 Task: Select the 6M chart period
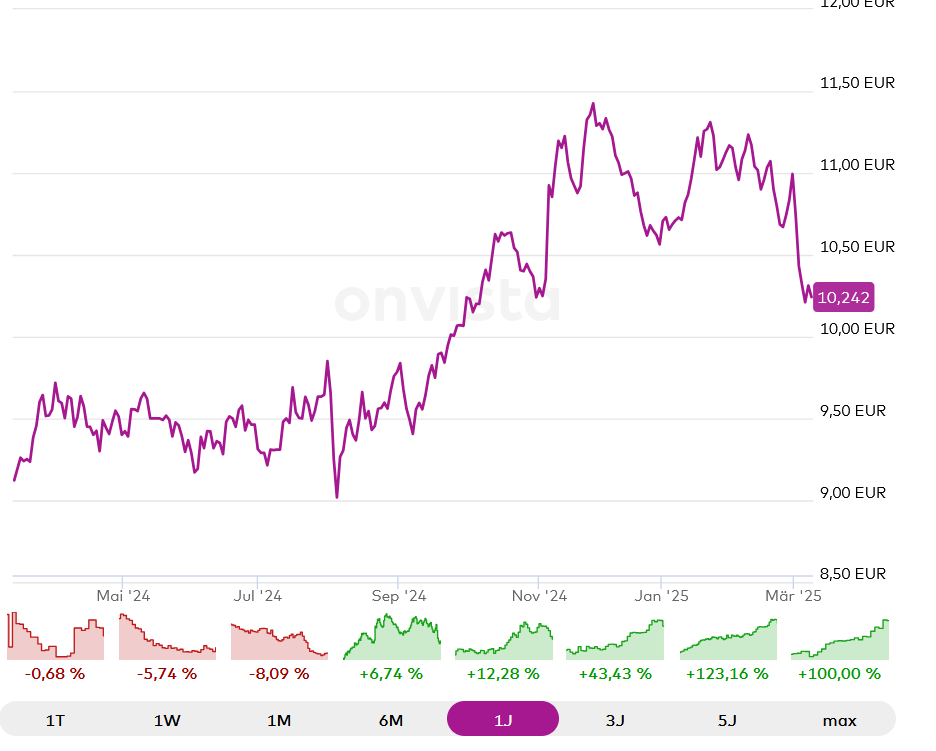[x=391, y=720]
